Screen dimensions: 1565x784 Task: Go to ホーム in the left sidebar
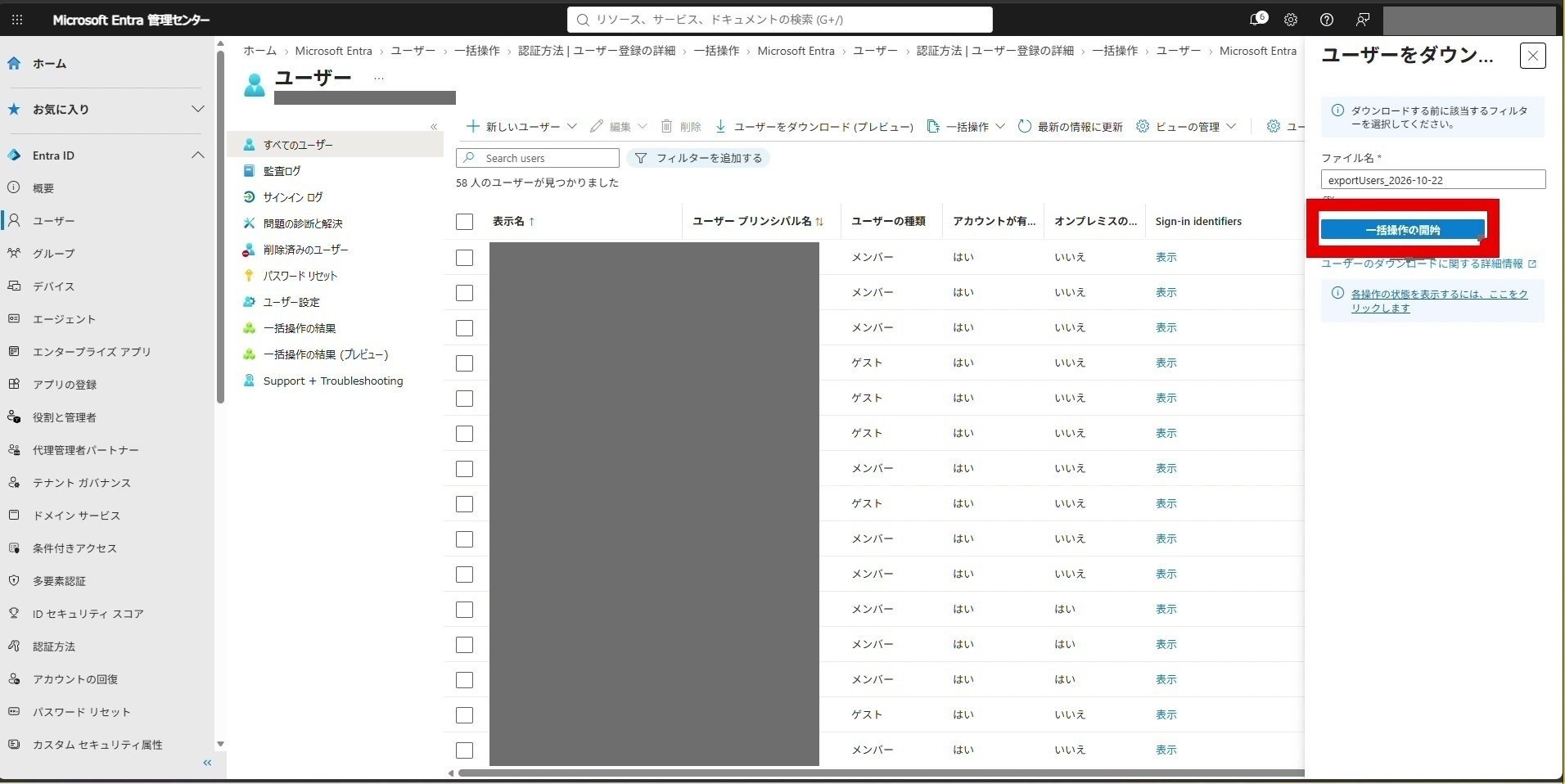(49, 63)
